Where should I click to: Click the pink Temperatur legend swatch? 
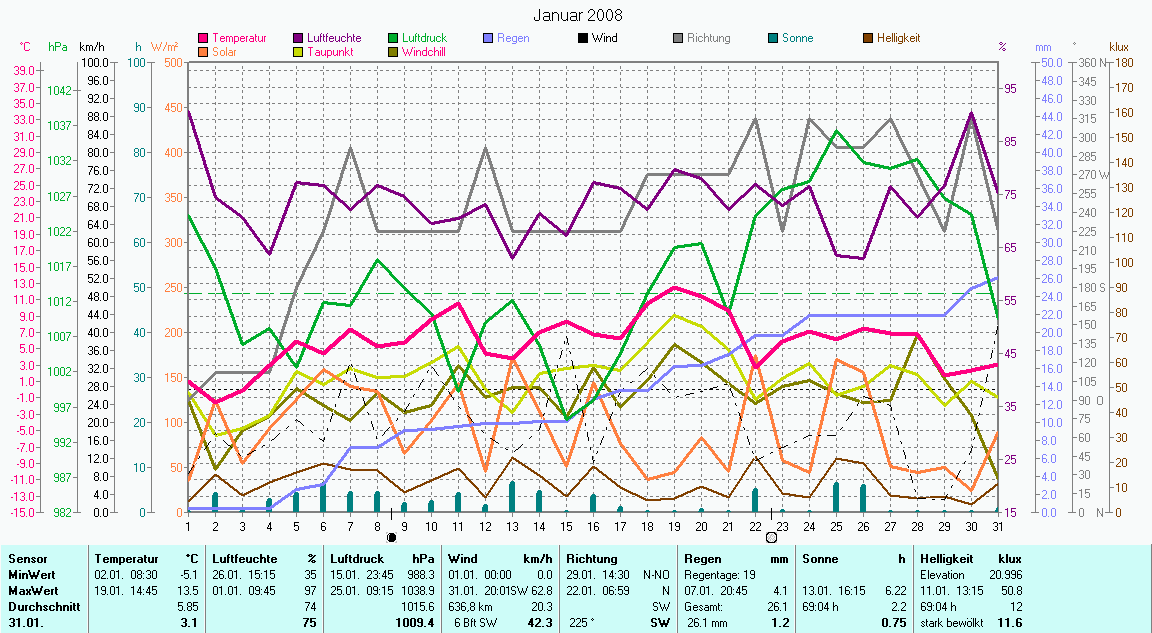coord(205,38)
